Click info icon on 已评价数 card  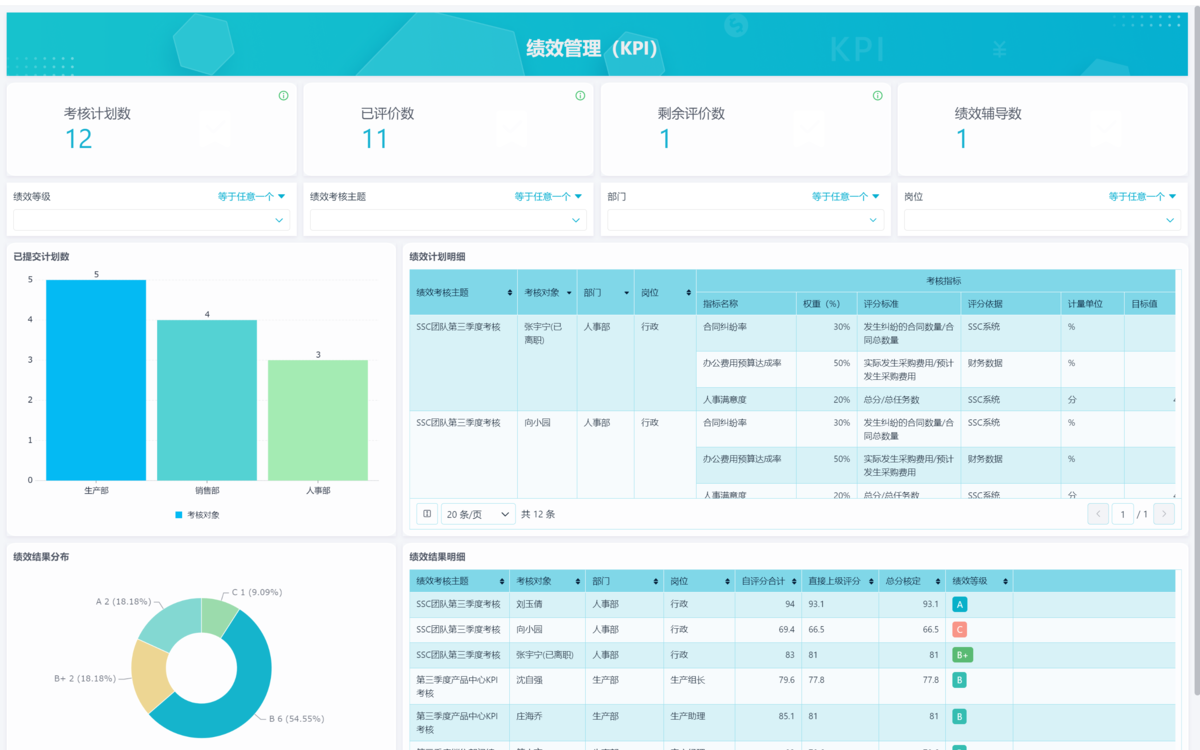pos(580,96)
